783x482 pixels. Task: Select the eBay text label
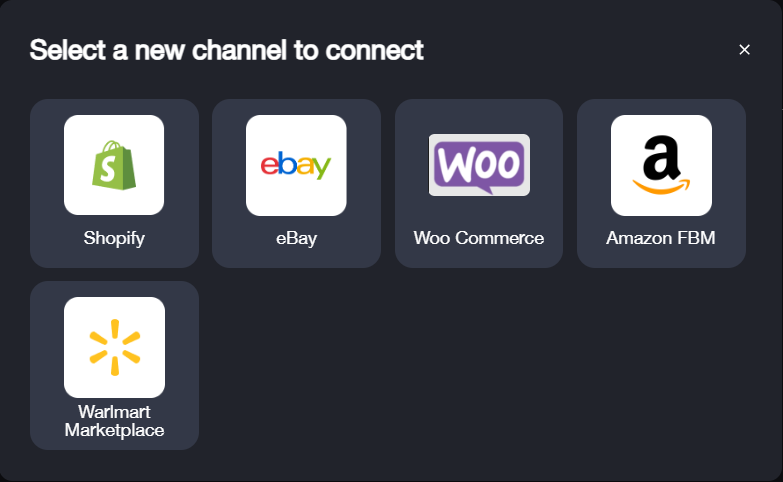click(x=296, y=238)
